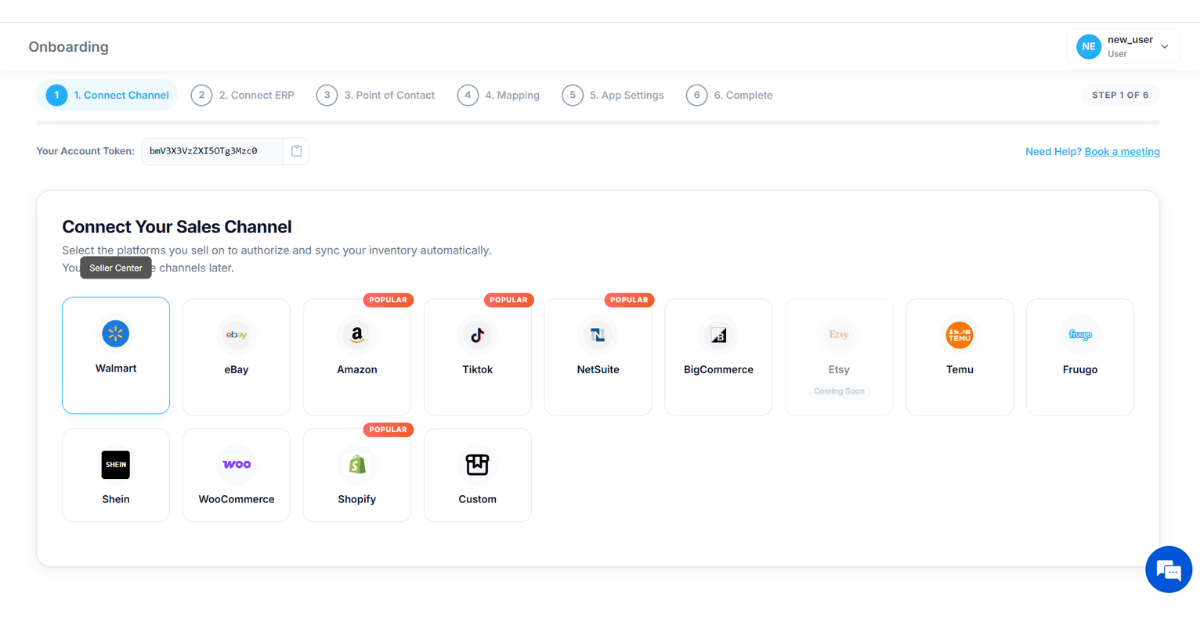
Task: Choose the NetSuite logo icon
Action: coord(598,335)
